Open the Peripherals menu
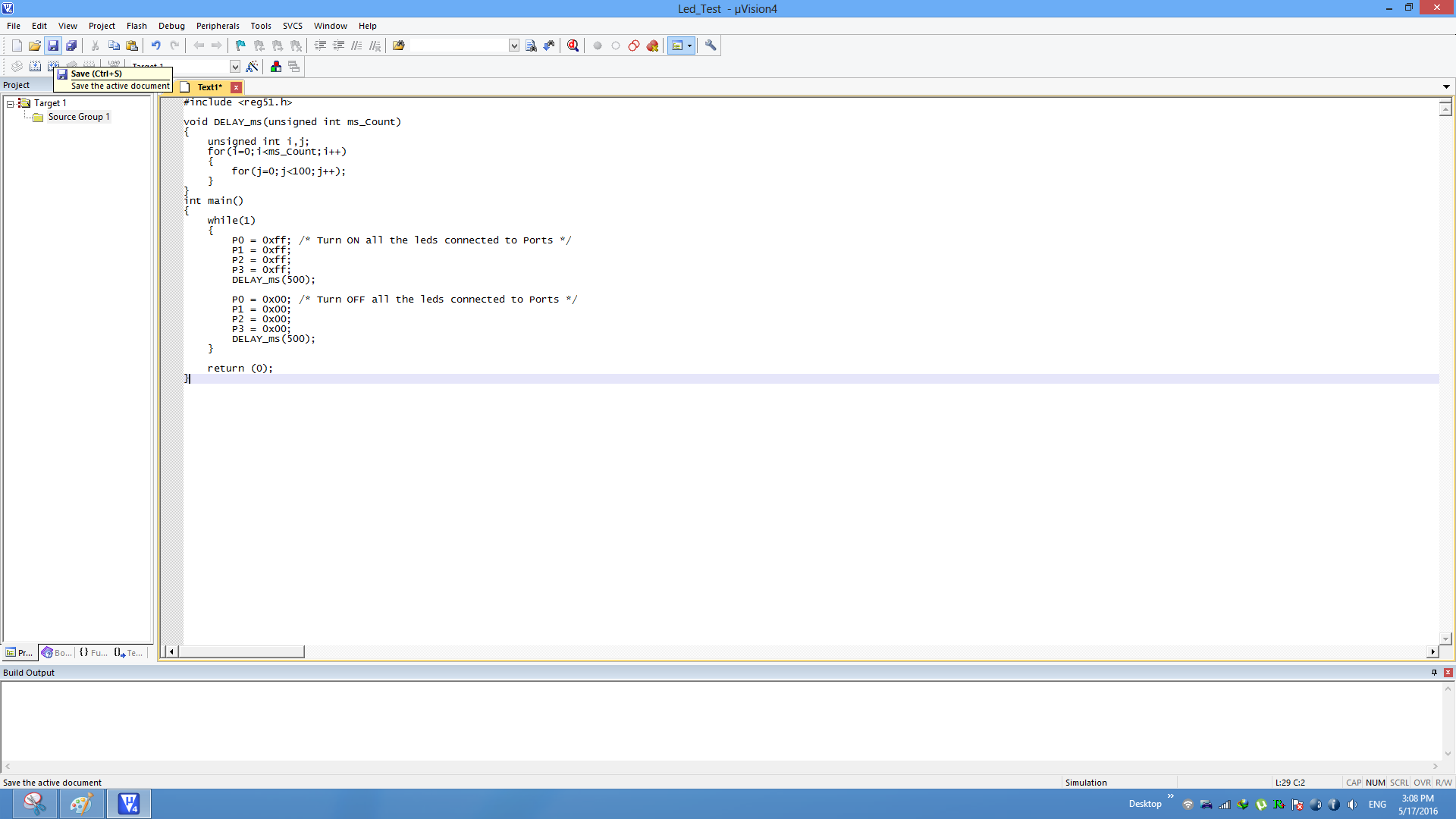The width and height of the screenshot is (1456, 819). click(218, 26)
